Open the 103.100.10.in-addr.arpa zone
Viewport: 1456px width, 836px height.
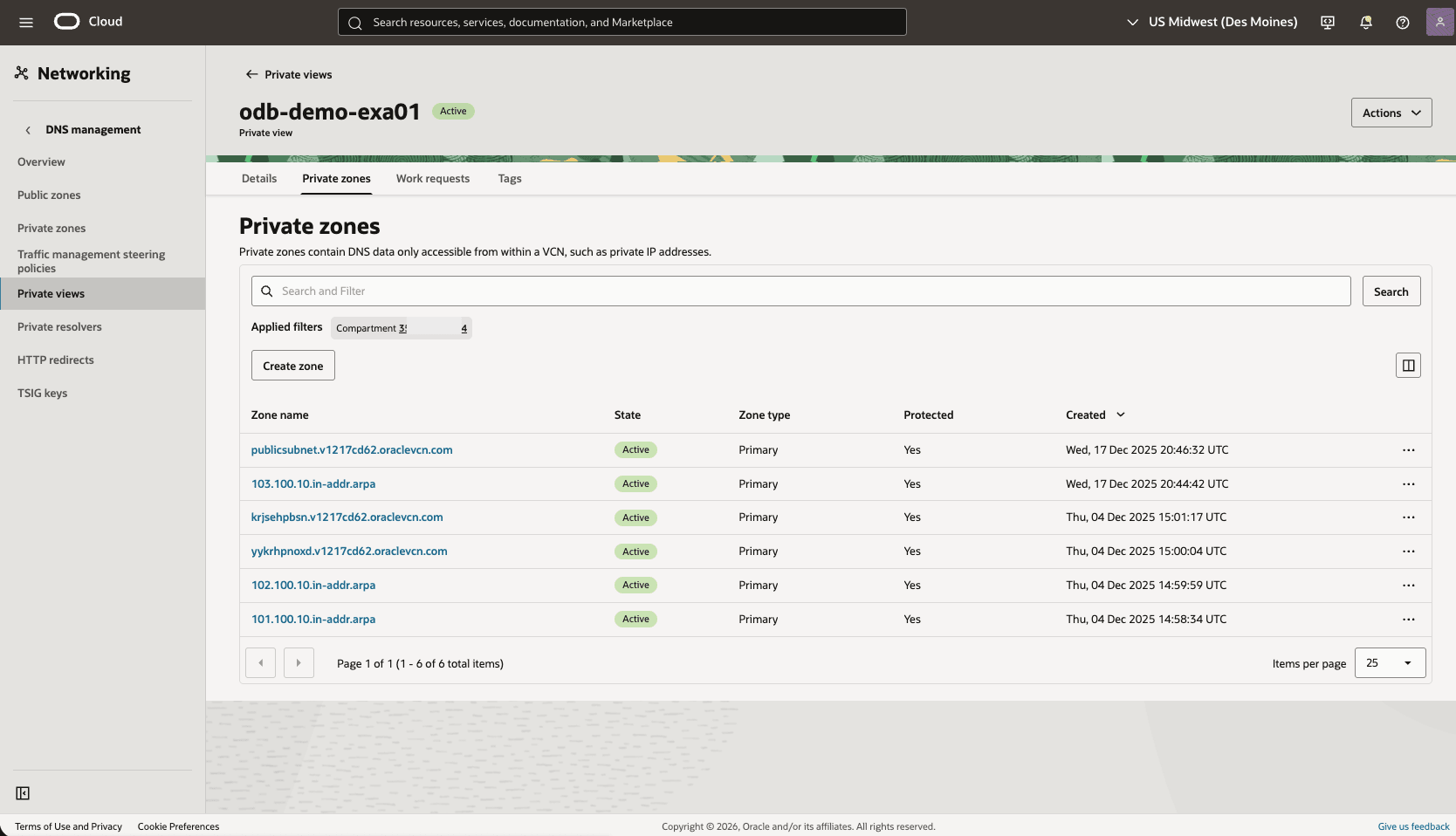312,483
